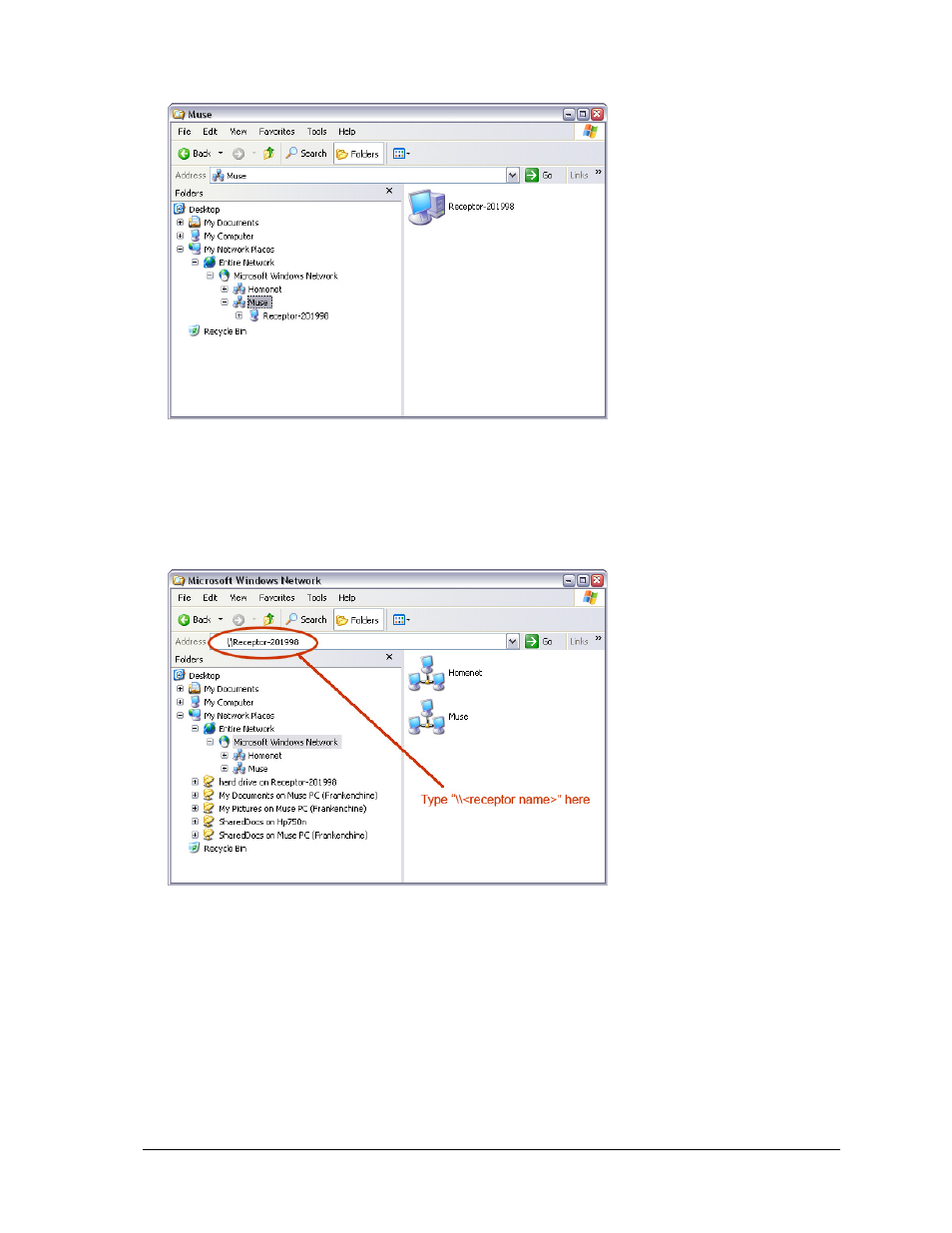Image resolution: width=952 pixels, height=1233 pixels.
Task: Open File menu in Muse window
Action: tap(185, 132)
